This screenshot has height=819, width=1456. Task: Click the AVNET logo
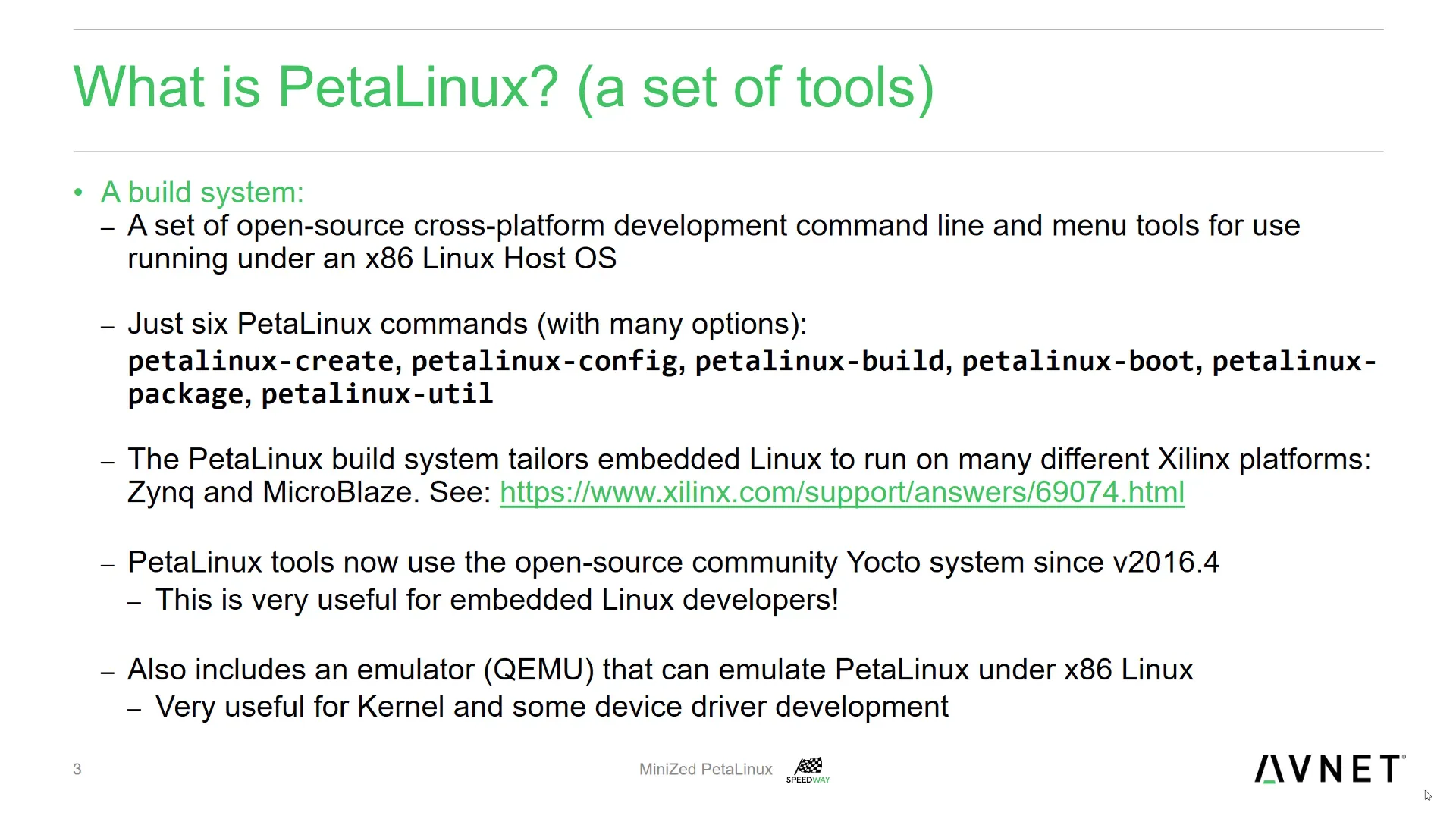(x=1330, y=768)
